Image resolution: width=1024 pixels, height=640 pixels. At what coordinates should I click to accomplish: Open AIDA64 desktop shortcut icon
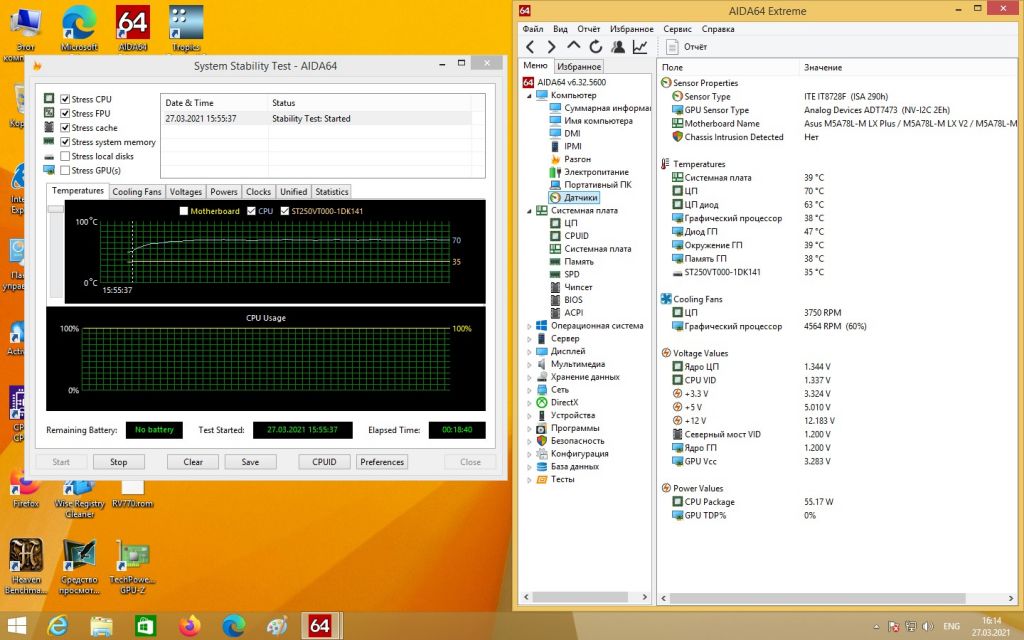click(x=133, y=28)
